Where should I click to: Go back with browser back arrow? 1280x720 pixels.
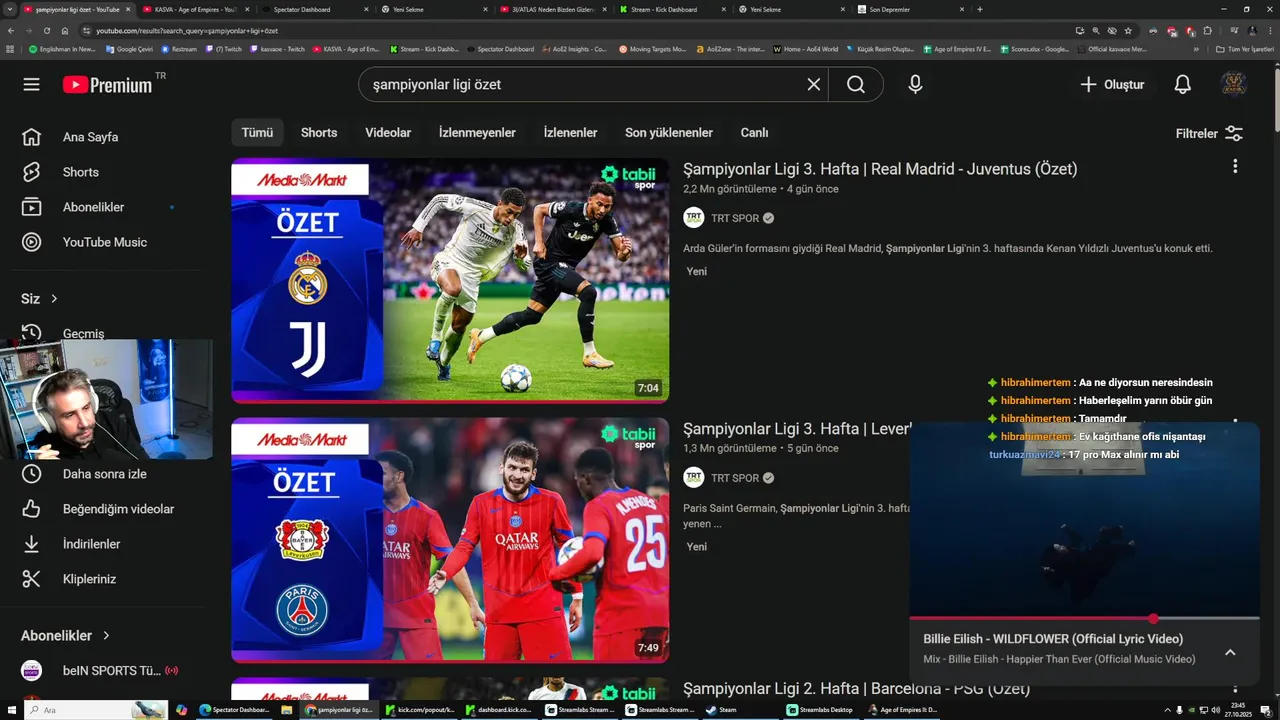(x=11, y=31)
